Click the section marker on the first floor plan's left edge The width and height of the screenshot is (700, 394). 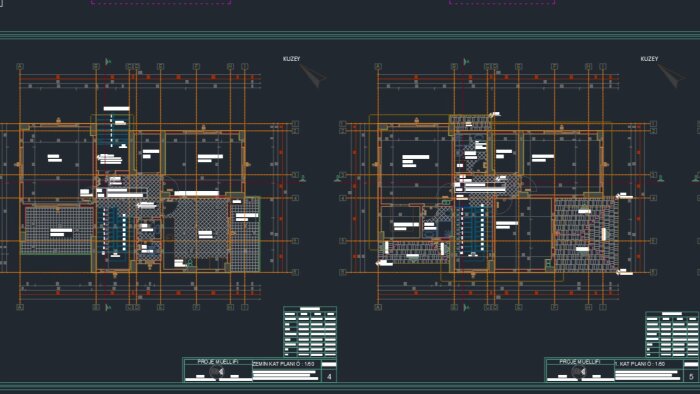(338, 178)
